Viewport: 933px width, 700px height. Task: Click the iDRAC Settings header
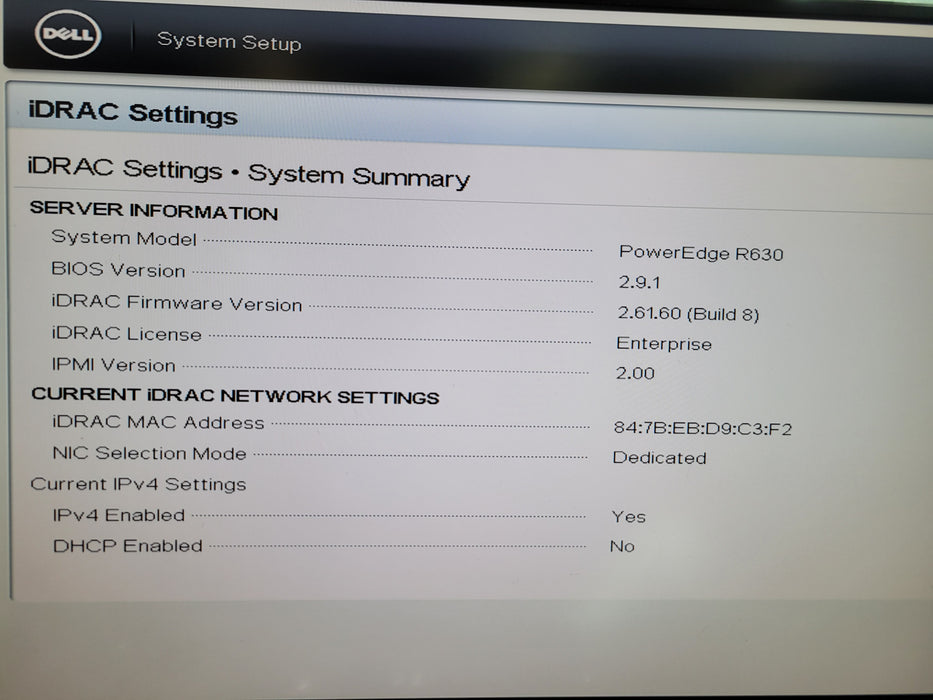pos(133,112)
